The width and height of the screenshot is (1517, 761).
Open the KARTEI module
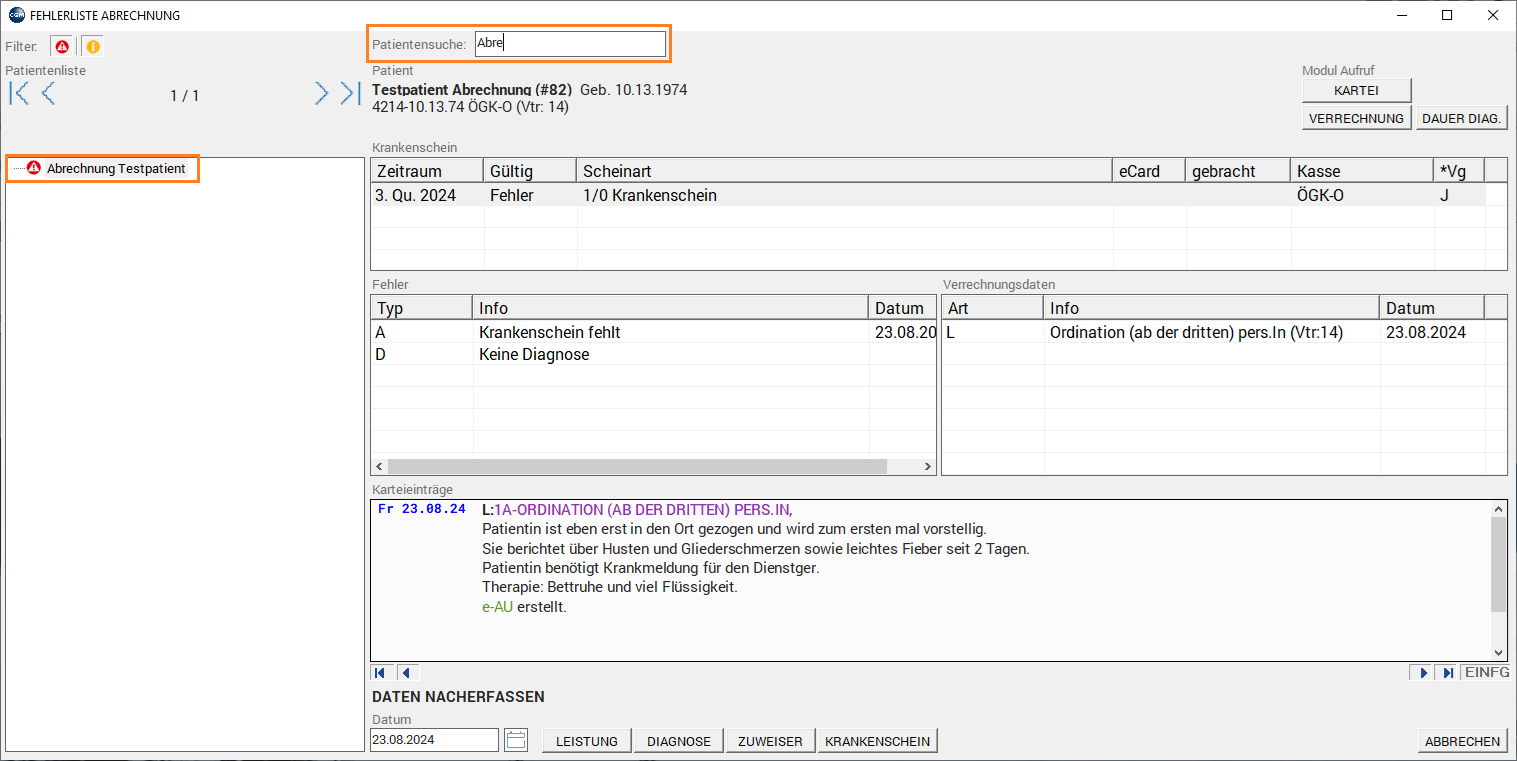click(1356, 90)
